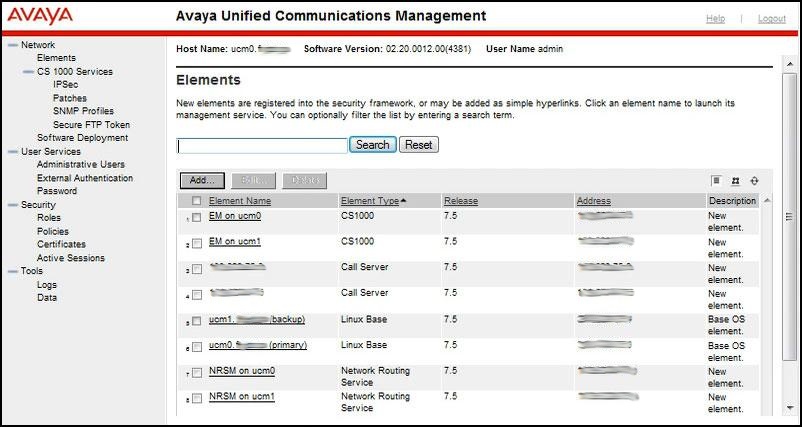Open Logs under Tools
This screenshot has height=427, width=802.
click(x=47, y=285)
